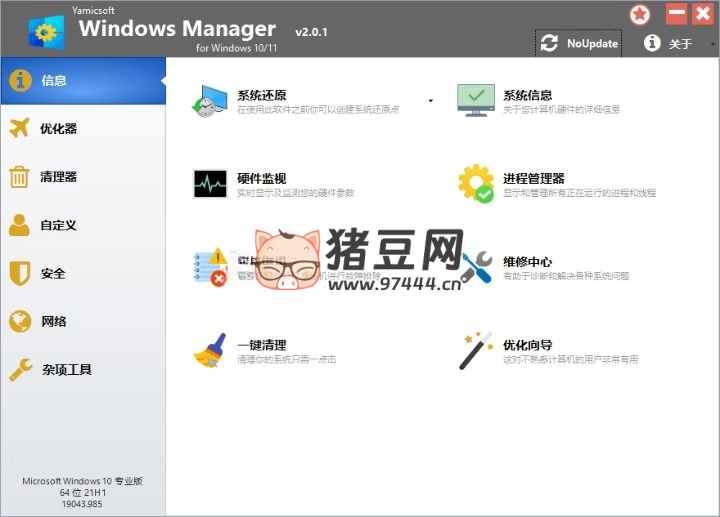The width and height of the screenshot is (720, 517).
Task: Expand the dropdown arrow beside 系统还原
Action: tap(430, 101)
